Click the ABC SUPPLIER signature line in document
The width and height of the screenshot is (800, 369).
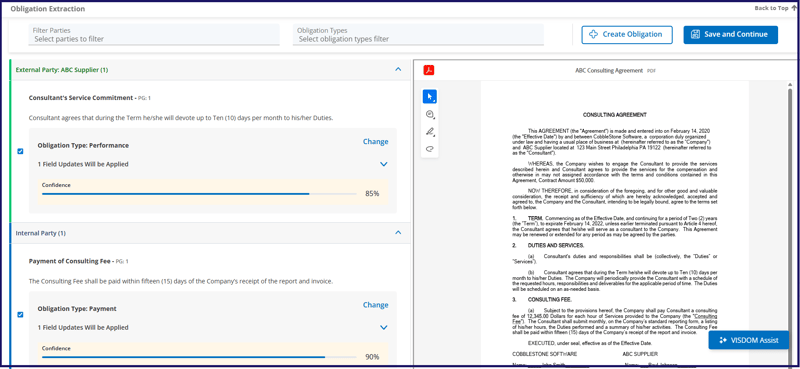click(640, 354)
